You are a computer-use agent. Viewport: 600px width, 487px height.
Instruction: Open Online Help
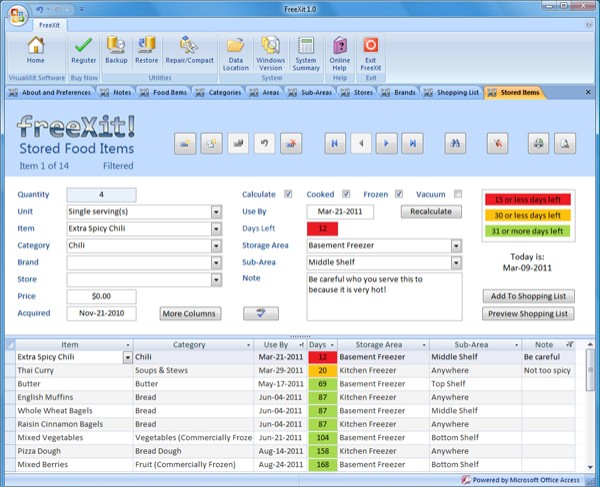[340, 49]
